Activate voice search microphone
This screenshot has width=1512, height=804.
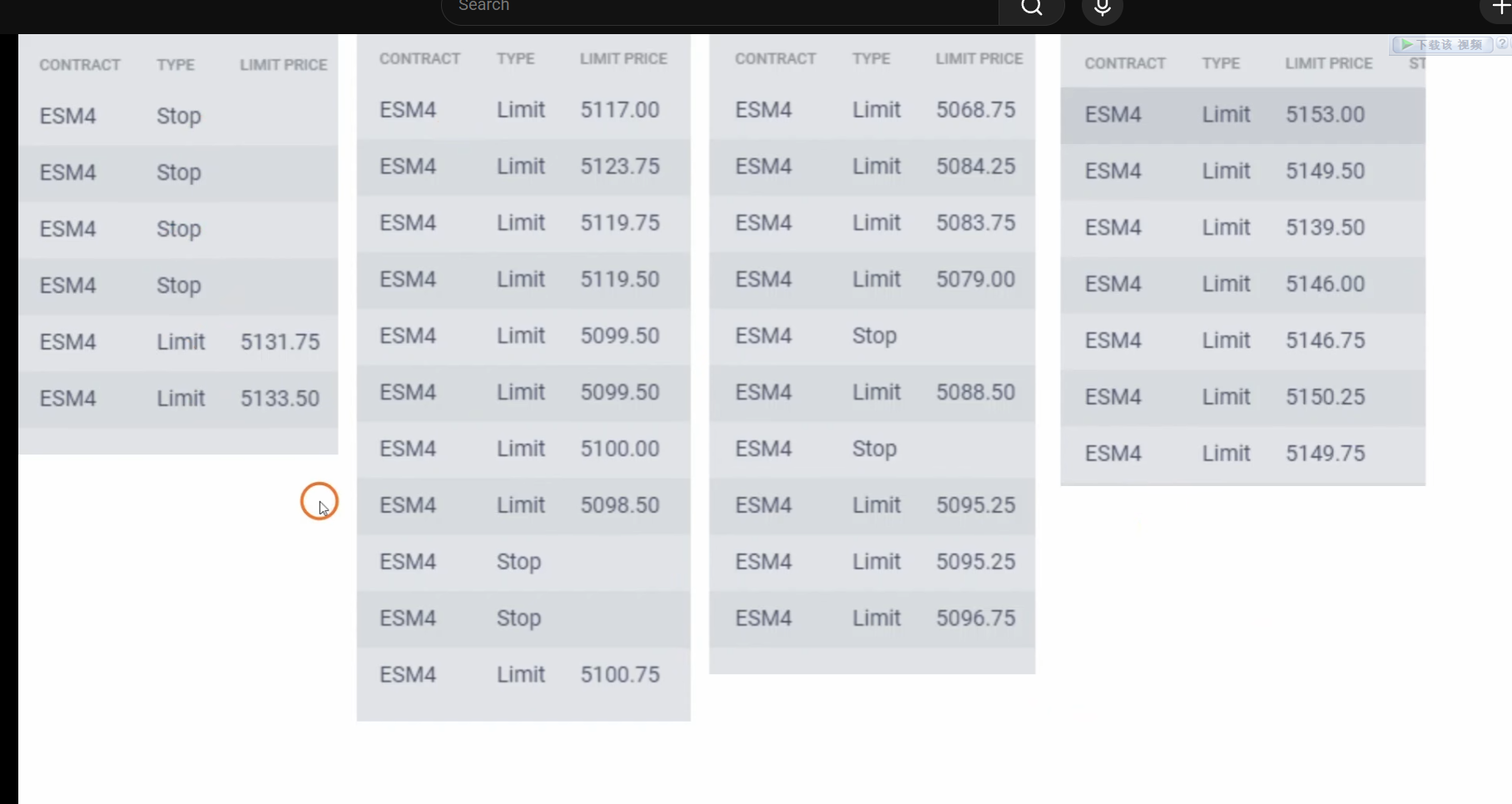(x=1102, y=8)
